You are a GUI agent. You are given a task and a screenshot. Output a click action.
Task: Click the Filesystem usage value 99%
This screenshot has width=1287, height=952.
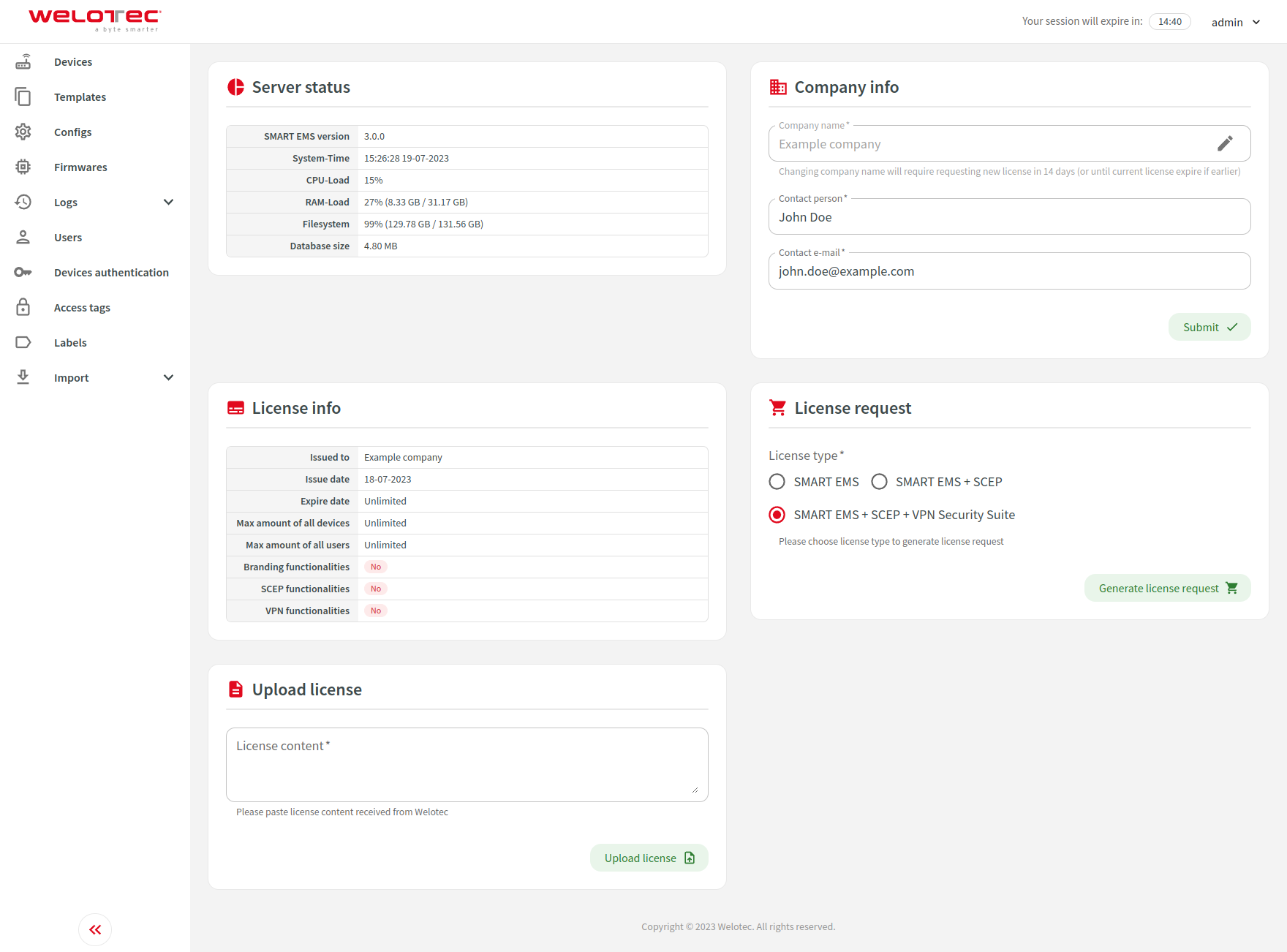(423, 224)
